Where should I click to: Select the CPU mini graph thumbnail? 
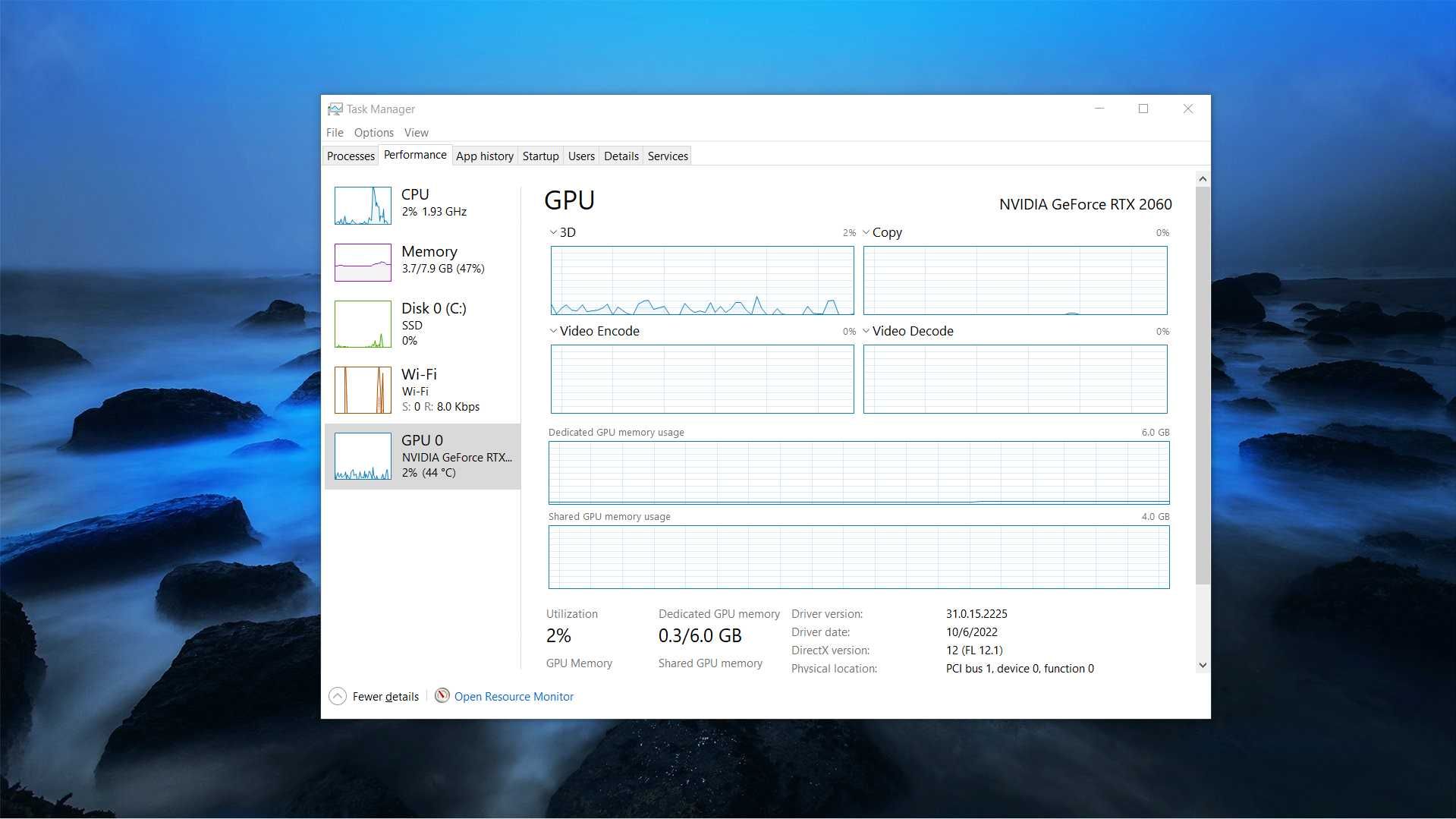click(x=363, y=206)
